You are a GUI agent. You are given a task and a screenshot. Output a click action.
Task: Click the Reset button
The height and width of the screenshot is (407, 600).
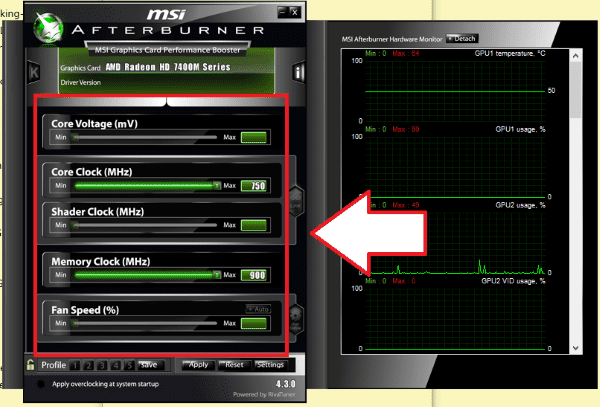[x=234, y=365]
